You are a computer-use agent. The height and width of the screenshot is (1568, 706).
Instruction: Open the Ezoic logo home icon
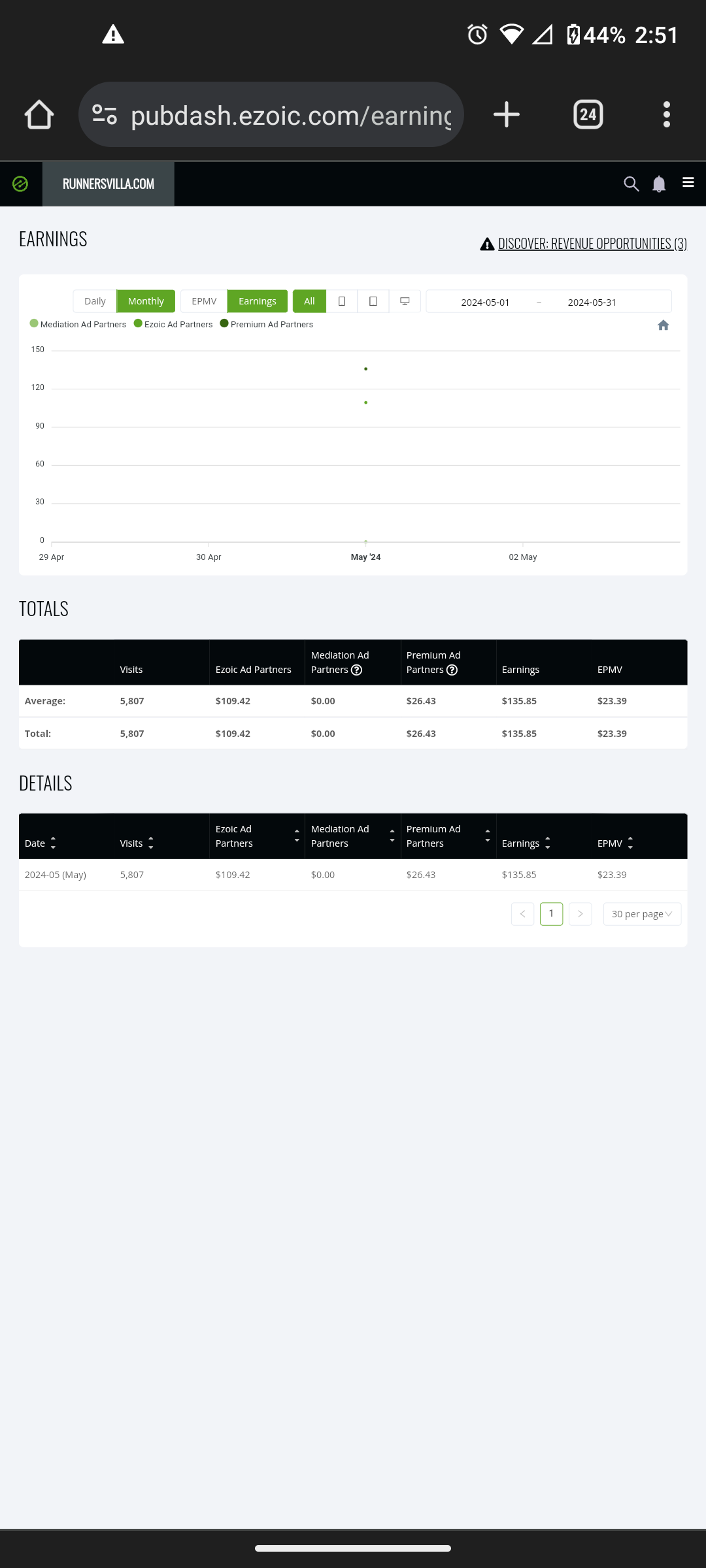[x=20, y=184]
